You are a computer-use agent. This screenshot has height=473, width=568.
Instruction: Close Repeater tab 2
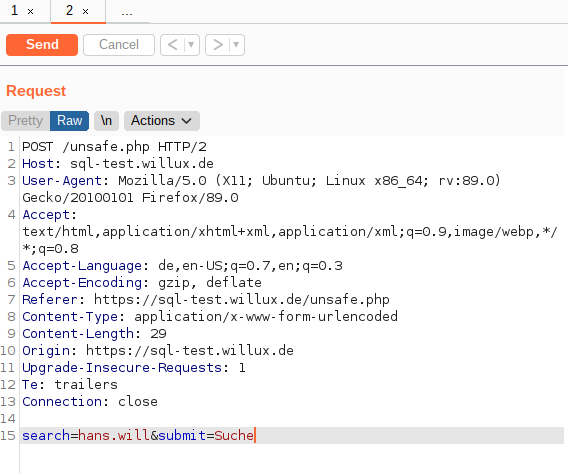pyautogui.click(x=85, y=12)
